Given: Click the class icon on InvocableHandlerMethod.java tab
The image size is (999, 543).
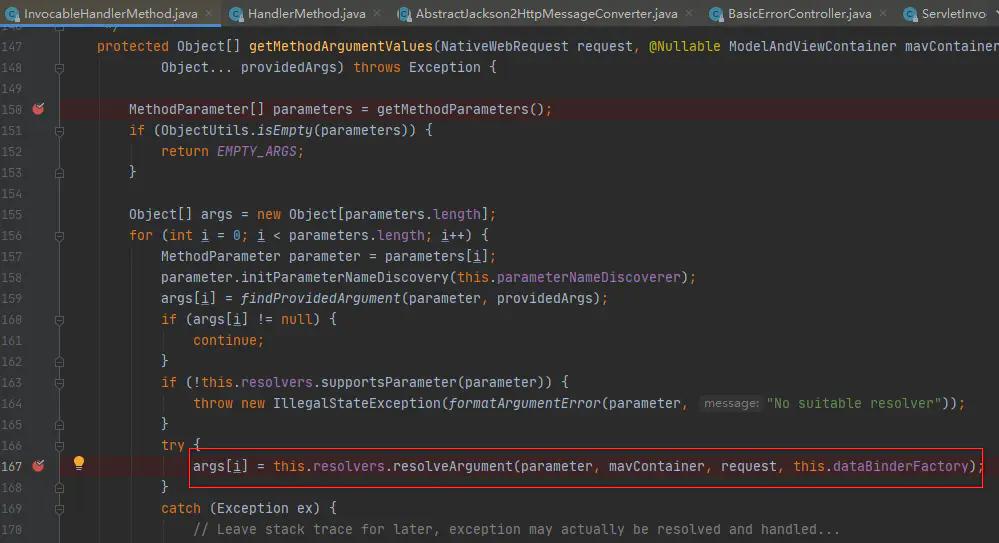Looking at the screenshot, I should (x=12, y=14).
